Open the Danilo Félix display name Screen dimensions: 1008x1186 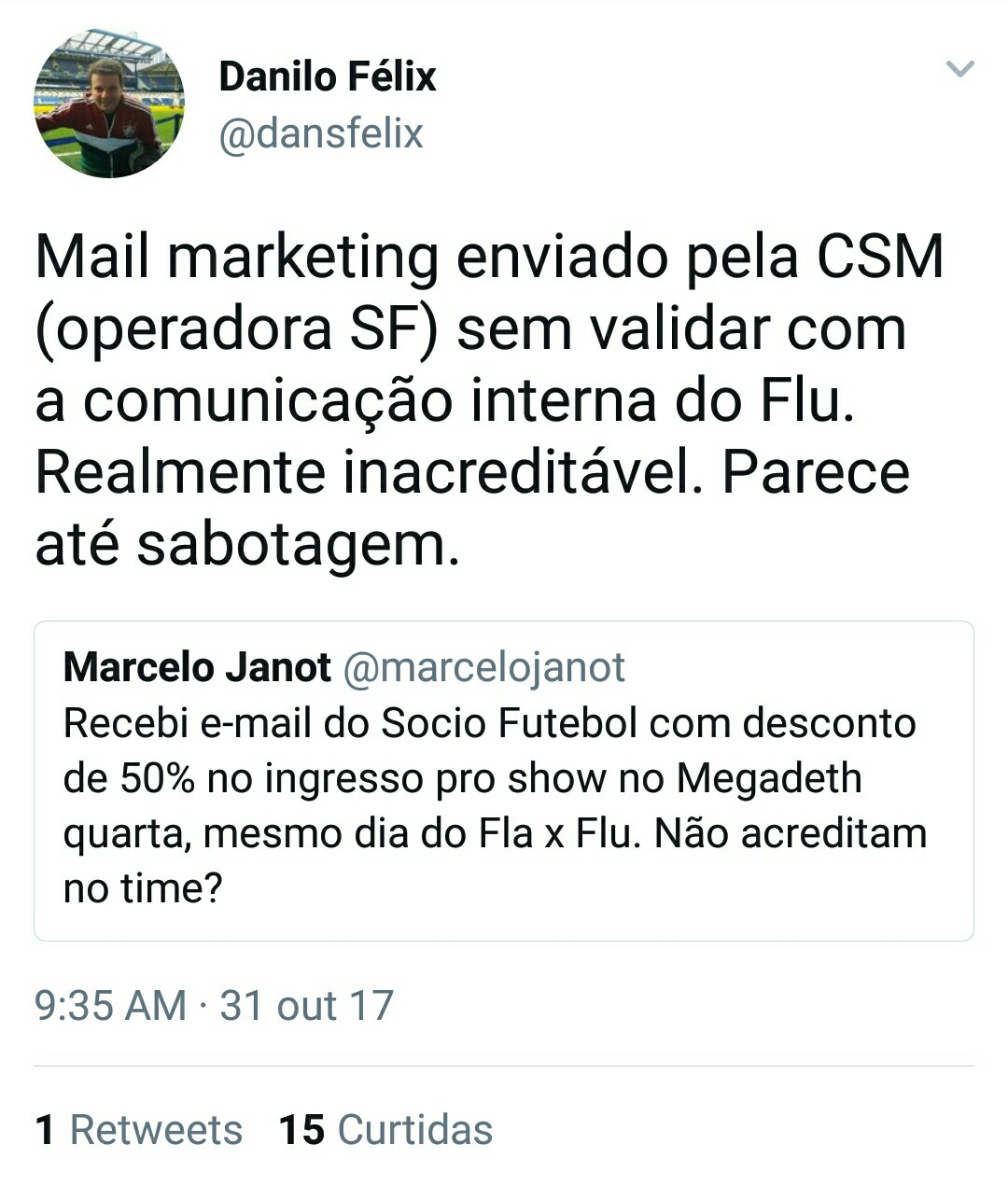(x=328, y=77)
